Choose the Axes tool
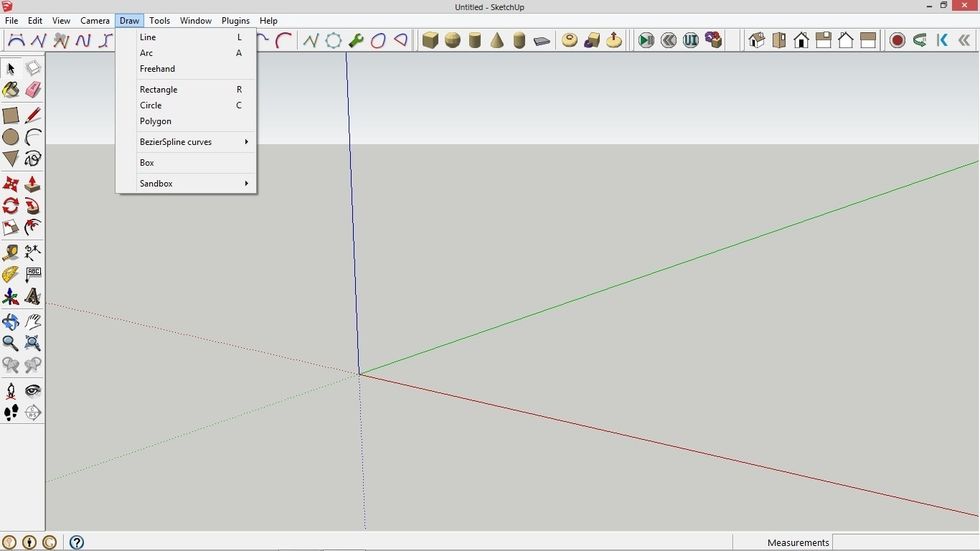 pyautogui.click(x=11, y=296)
